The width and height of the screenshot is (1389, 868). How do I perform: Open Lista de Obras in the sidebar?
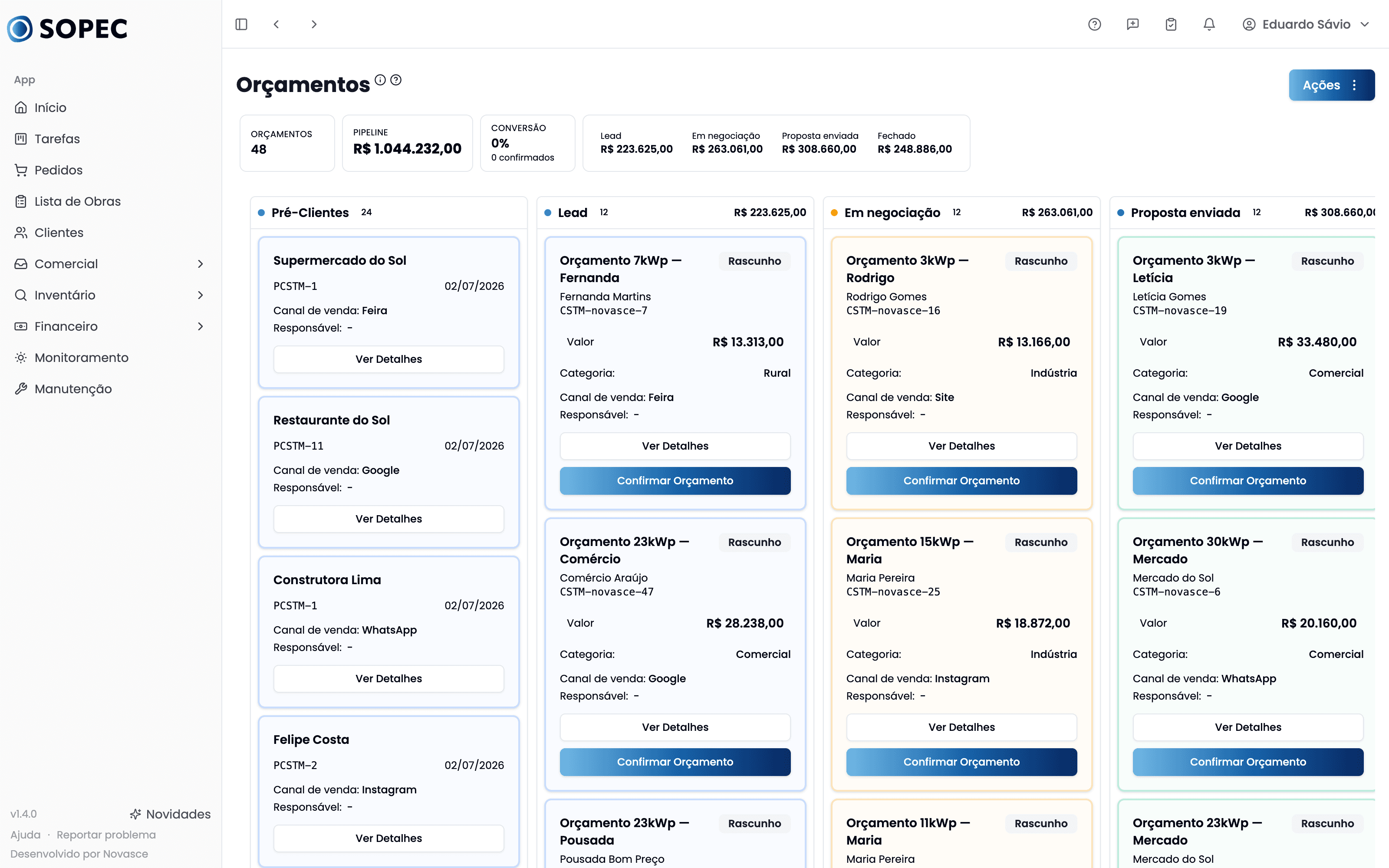pyautogui.click(x=110, y=201)
